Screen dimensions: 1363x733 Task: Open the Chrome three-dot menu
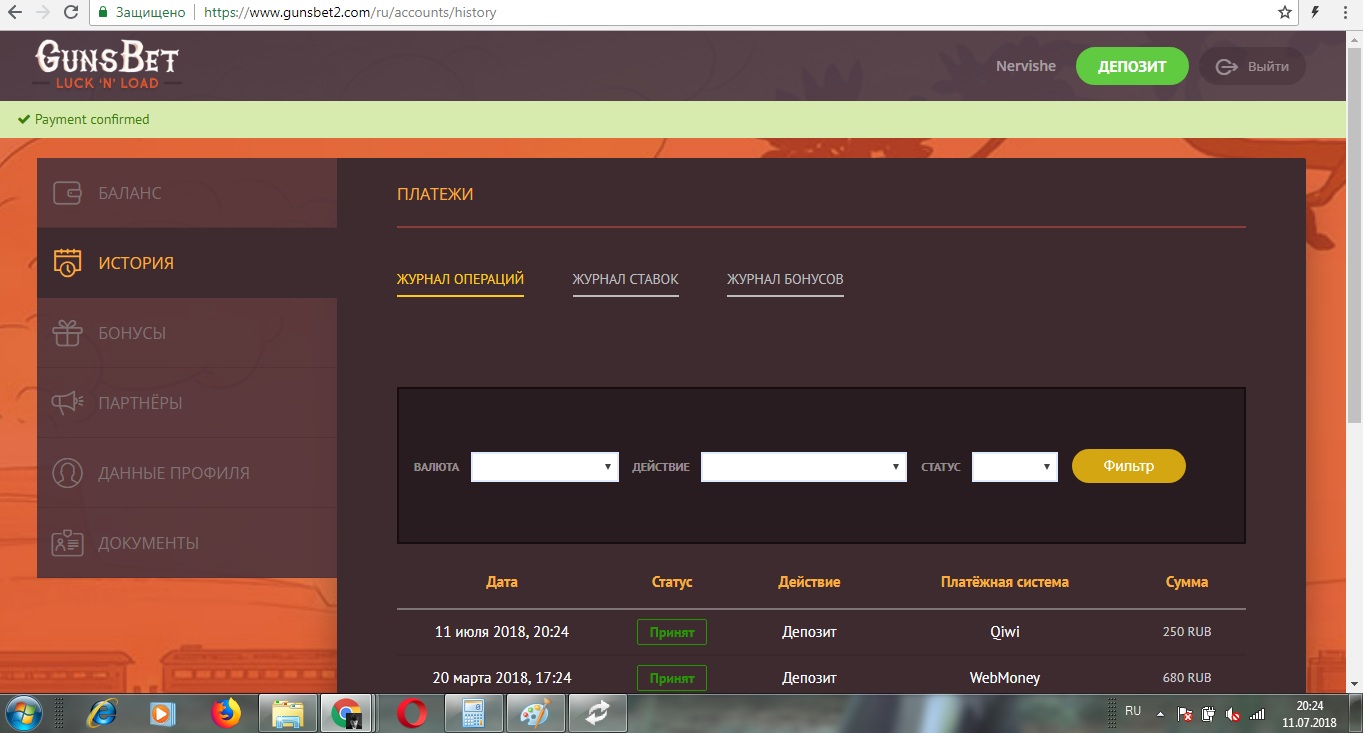tap(1346, 13)
